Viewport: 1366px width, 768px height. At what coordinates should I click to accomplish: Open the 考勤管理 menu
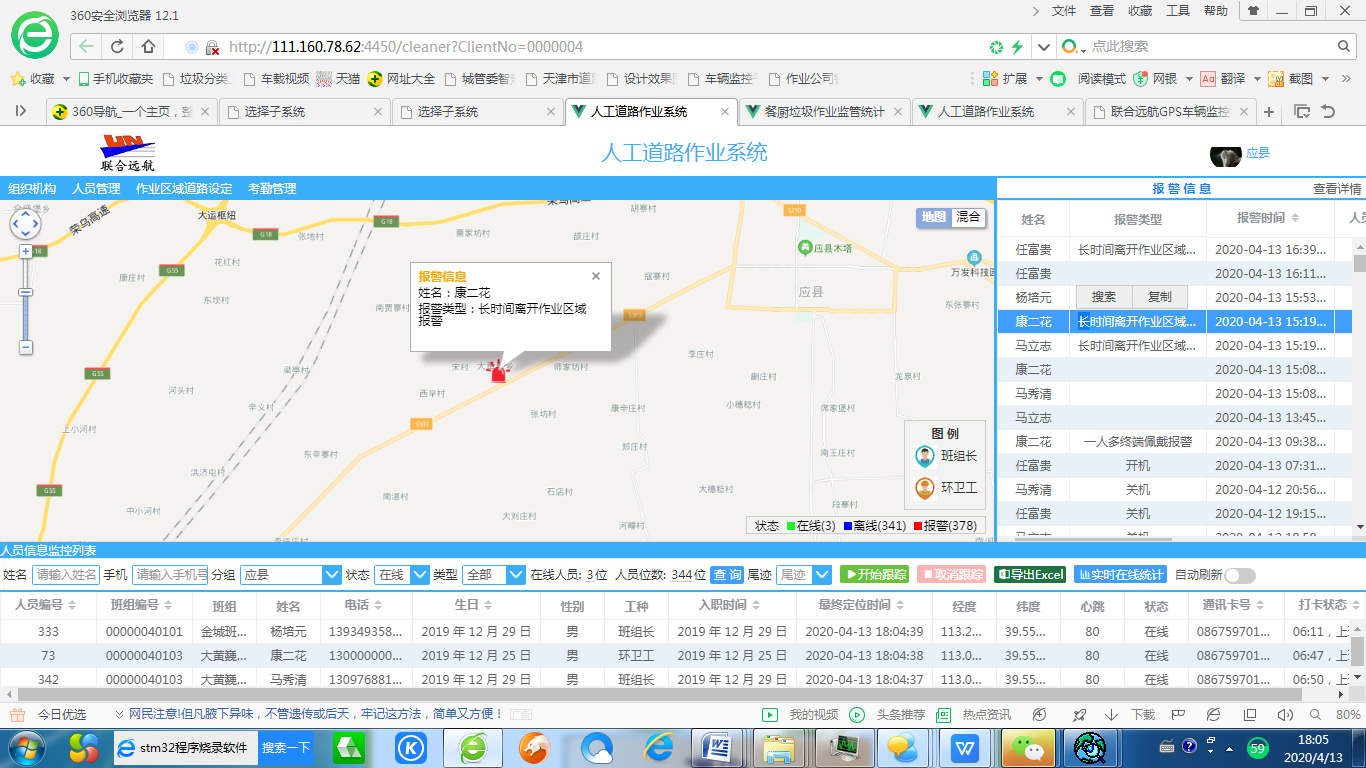[x=272, y=188]
